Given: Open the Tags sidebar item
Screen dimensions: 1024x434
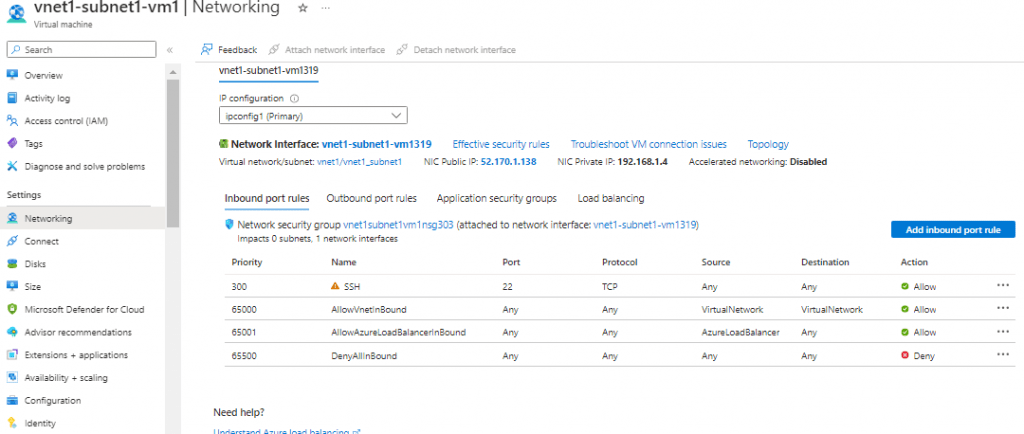Looking at the screenshot, I should pyautogui.click(x=33, y=144).
